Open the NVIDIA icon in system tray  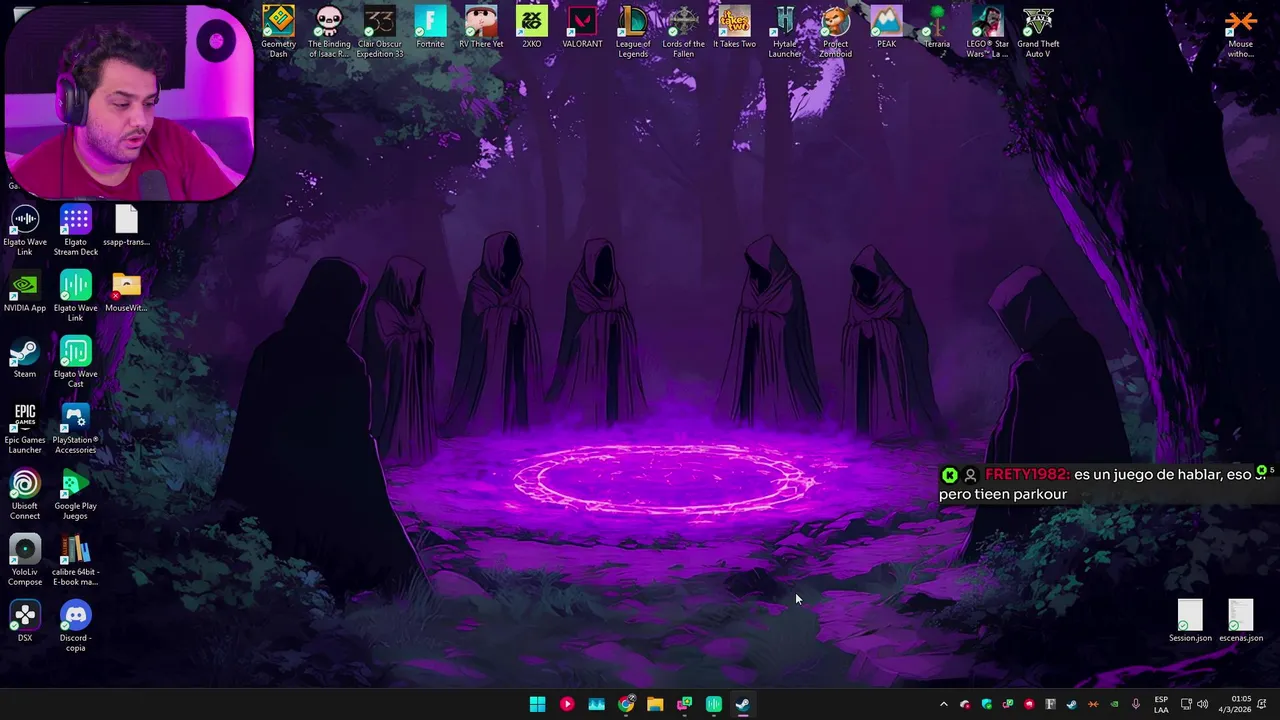tap(1114, 704)
